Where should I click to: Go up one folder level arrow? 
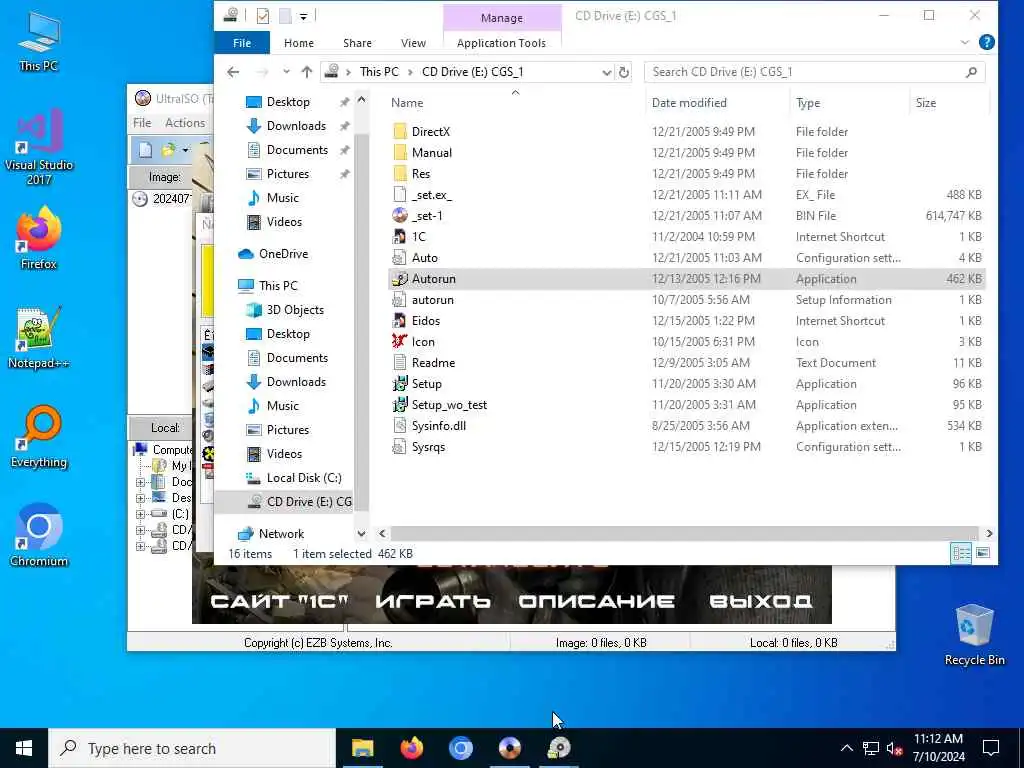[307, 72]
